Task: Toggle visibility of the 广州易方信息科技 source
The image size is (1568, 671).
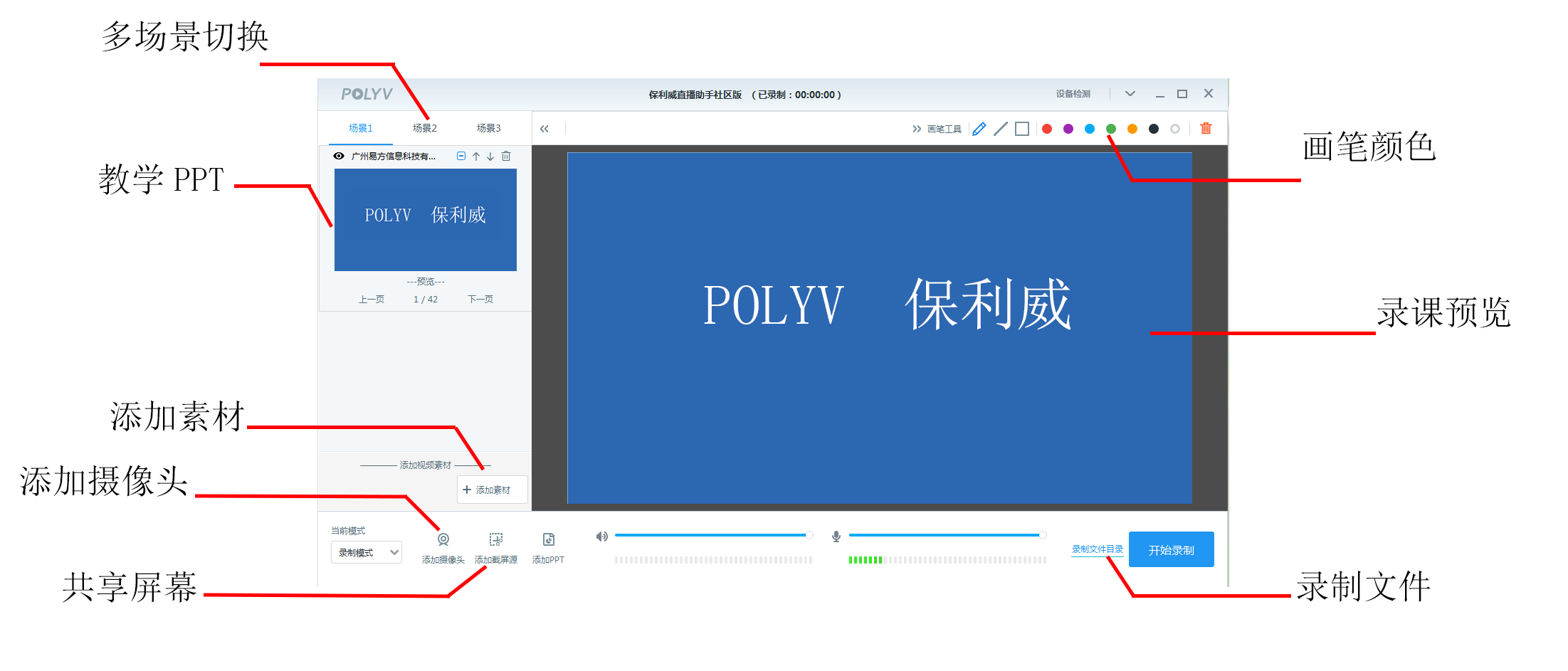Action: (x=339, y=157)
